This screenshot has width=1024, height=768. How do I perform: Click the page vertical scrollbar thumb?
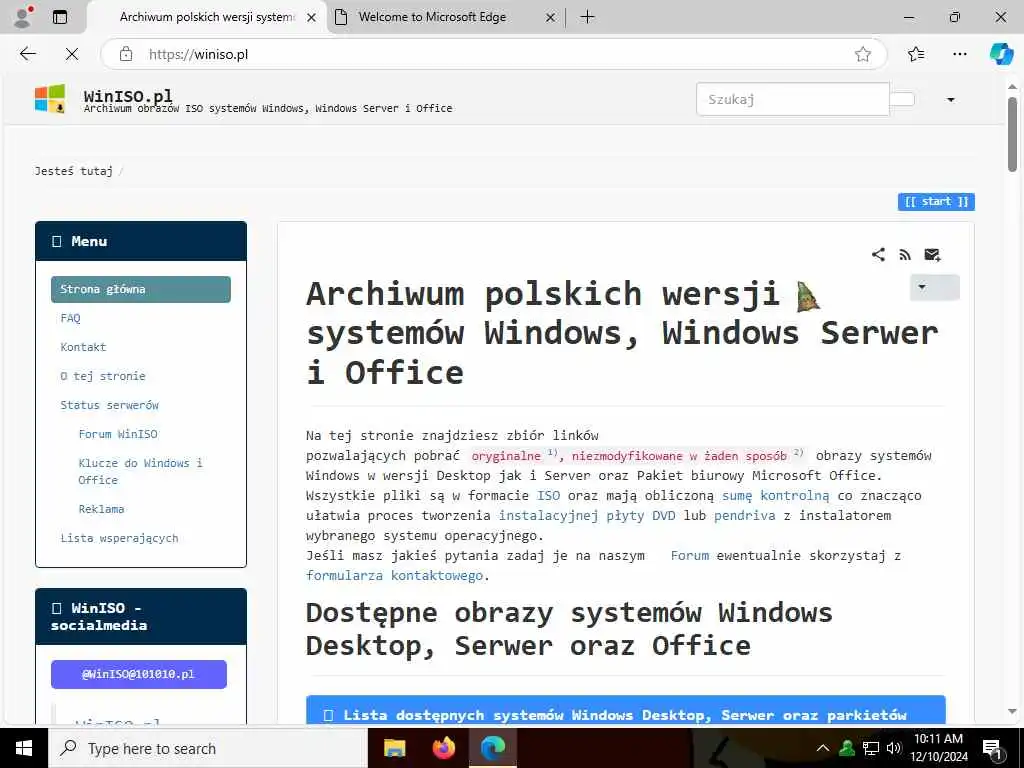coord(1012,134)
